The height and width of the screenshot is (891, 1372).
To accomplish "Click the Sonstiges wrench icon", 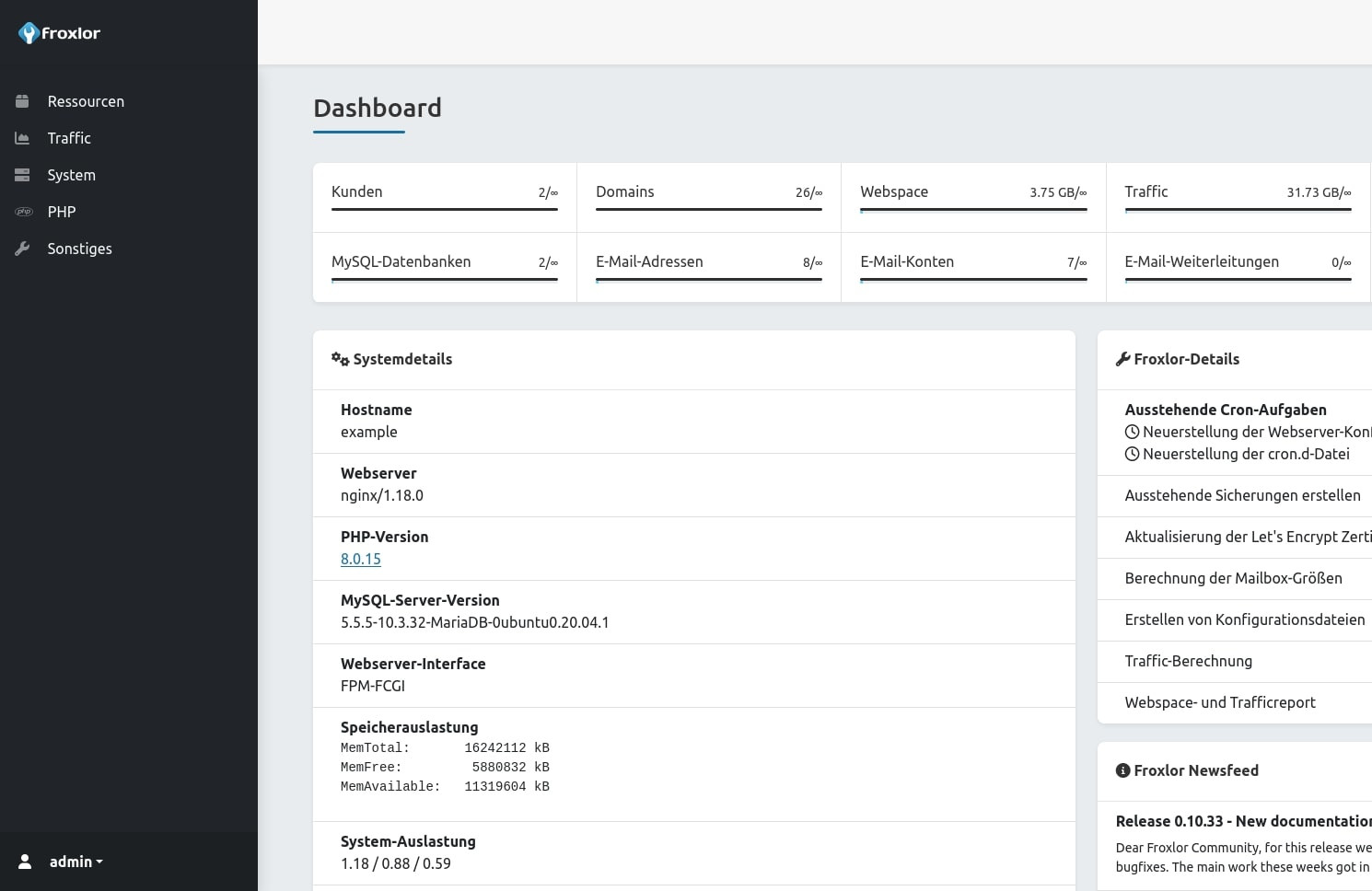I will pos(22,249).
